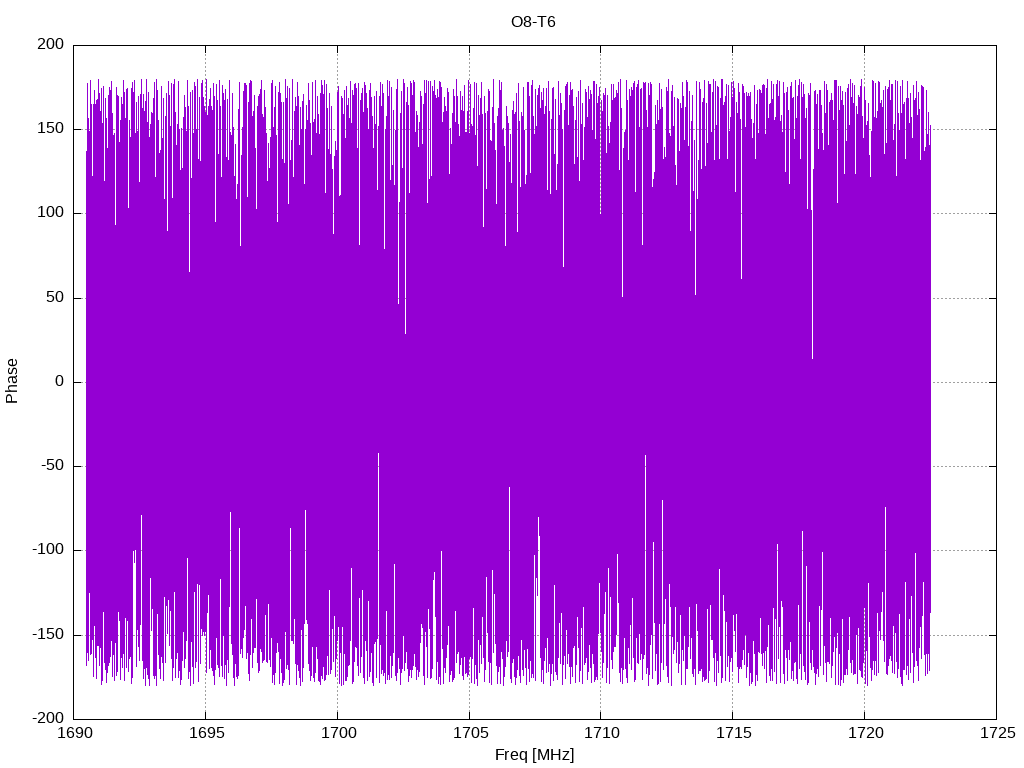
Task: Click the 0 y-axis tick label
Action: 59,381
